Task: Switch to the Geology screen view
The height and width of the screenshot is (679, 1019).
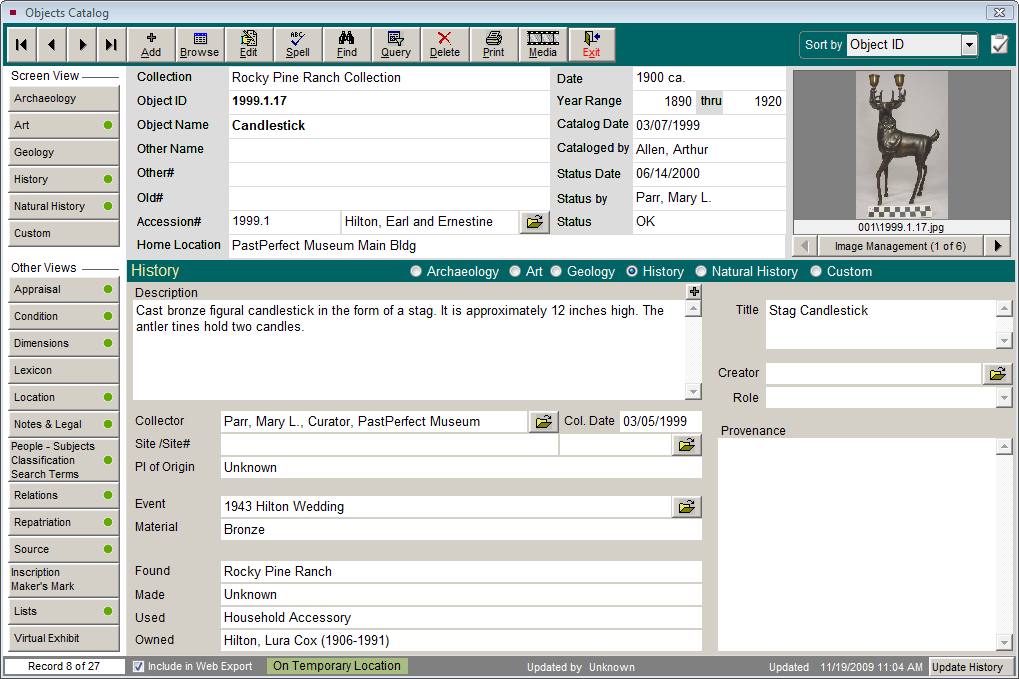Action: [63, 152]
